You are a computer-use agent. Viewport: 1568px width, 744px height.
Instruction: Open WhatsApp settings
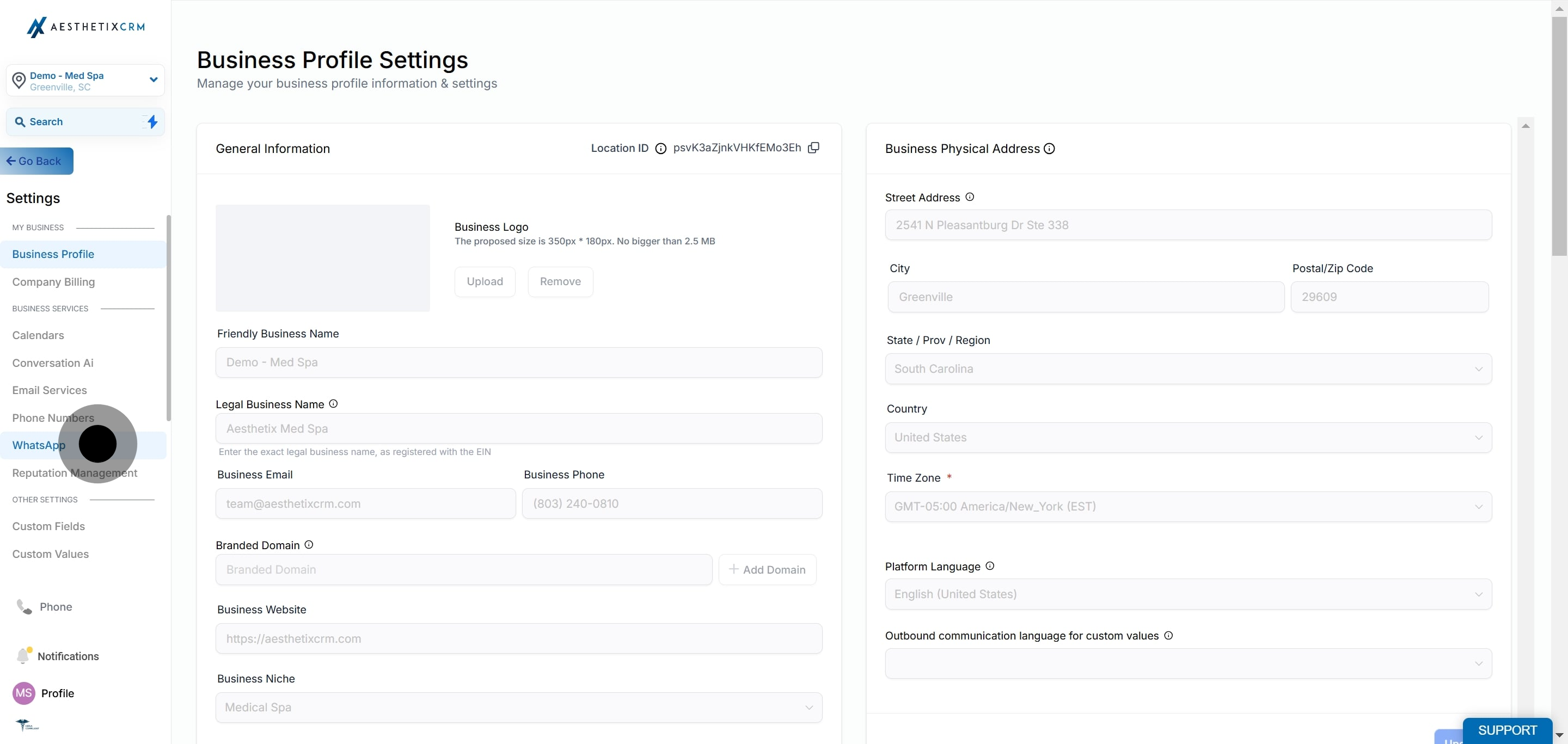[83, 445]
